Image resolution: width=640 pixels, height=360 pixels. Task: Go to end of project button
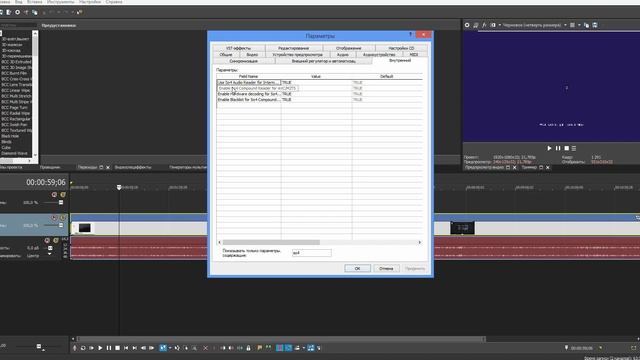tap(134, 348)
